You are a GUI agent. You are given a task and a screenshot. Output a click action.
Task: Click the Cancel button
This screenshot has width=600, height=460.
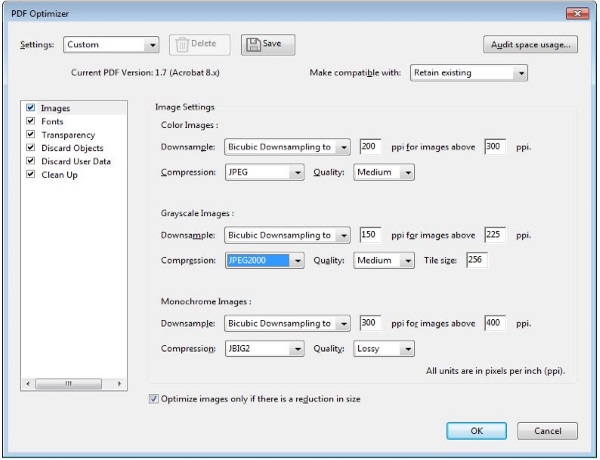[x=547, y=431]
